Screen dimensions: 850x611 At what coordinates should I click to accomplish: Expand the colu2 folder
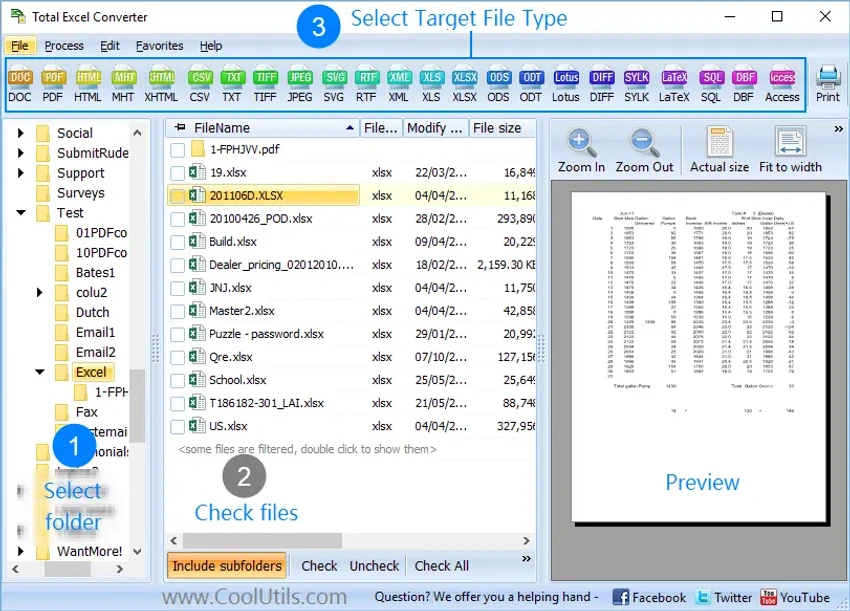coord(40,292)
